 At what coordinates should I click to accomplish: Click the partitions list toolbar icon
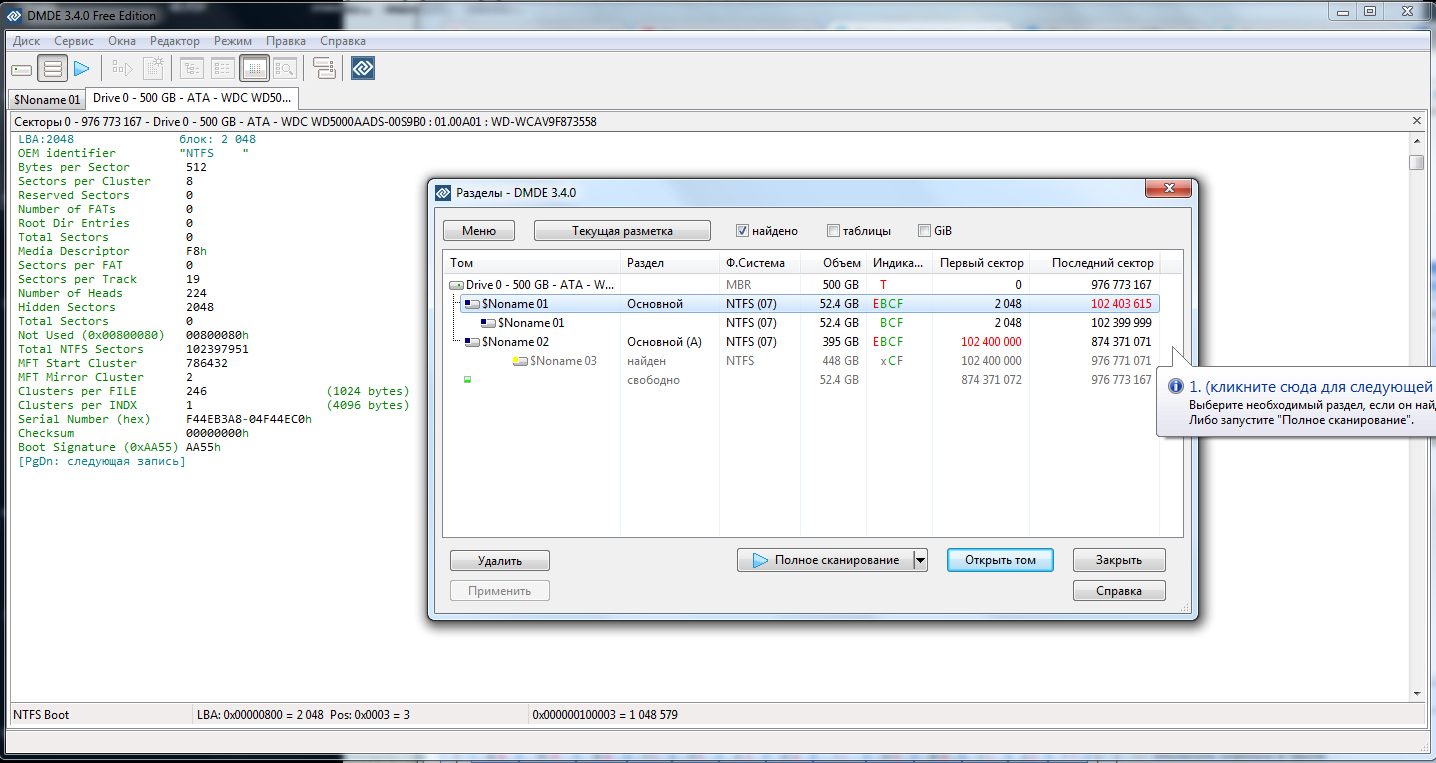(53, 69)
